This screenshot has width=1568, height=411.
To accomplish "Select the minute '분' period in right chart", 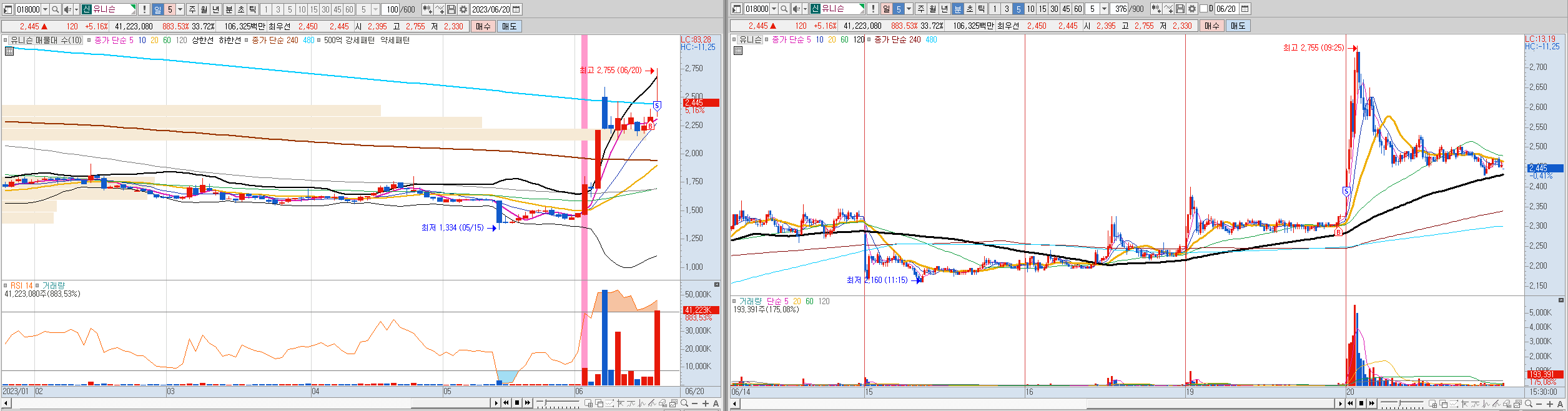I will [957, 9].
